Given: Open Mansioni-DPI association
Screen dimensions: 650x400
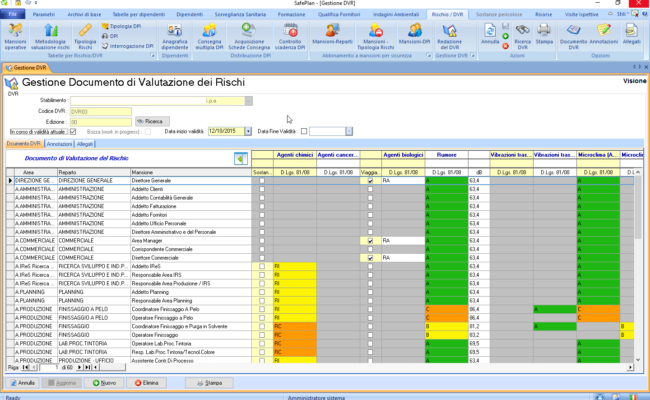Looking at the screenshot, I should click(414, 34).
